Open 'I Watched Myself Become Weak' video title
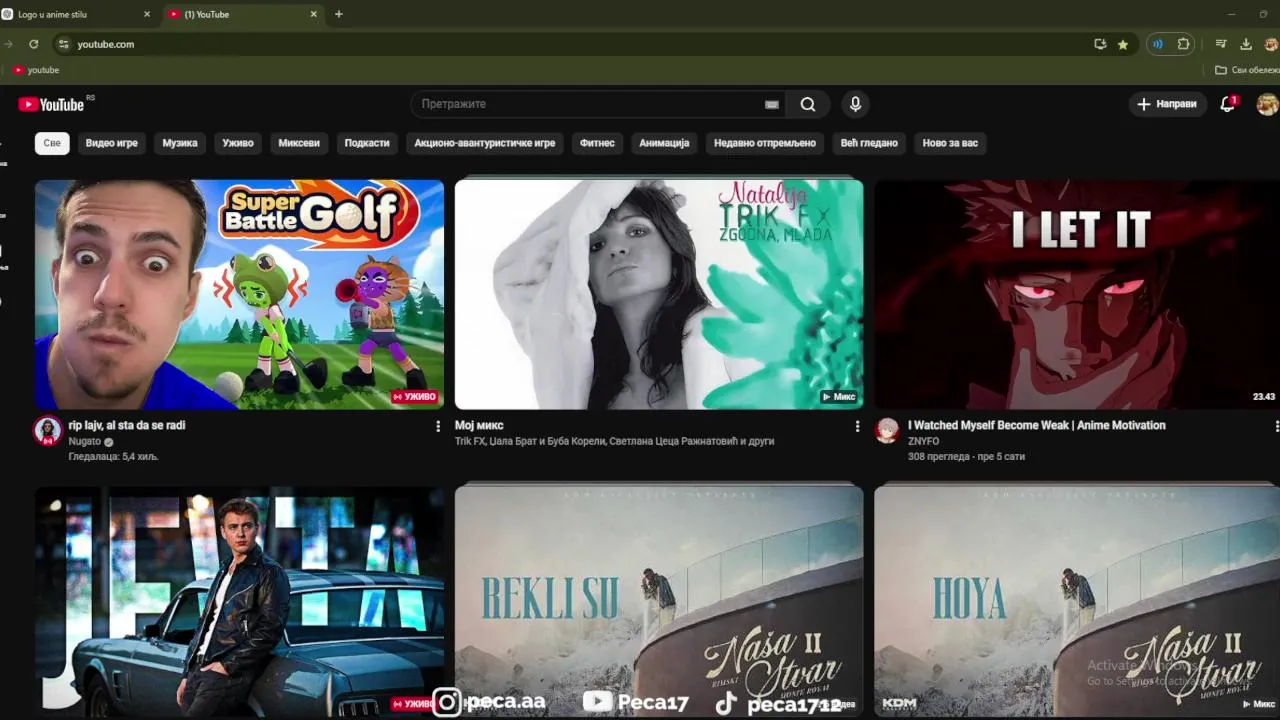Viewport: 1280px width, 720px height. point(1036,425)
